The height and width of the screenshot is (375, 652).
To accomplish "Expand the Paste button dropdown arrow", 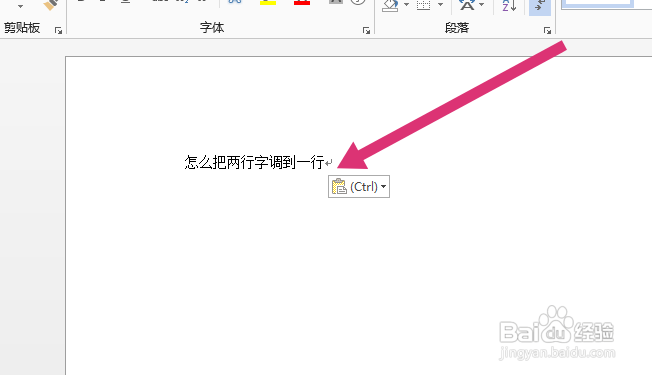I will coord(20,6).
